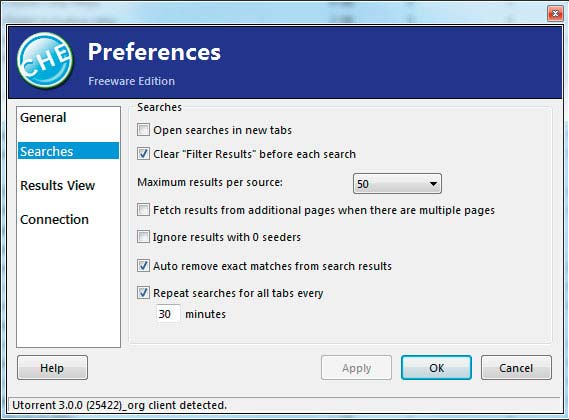Screen dimensions: 569x420
Task: Uncheck Auto remove exact matches option
Action: (x=143, y=266)
